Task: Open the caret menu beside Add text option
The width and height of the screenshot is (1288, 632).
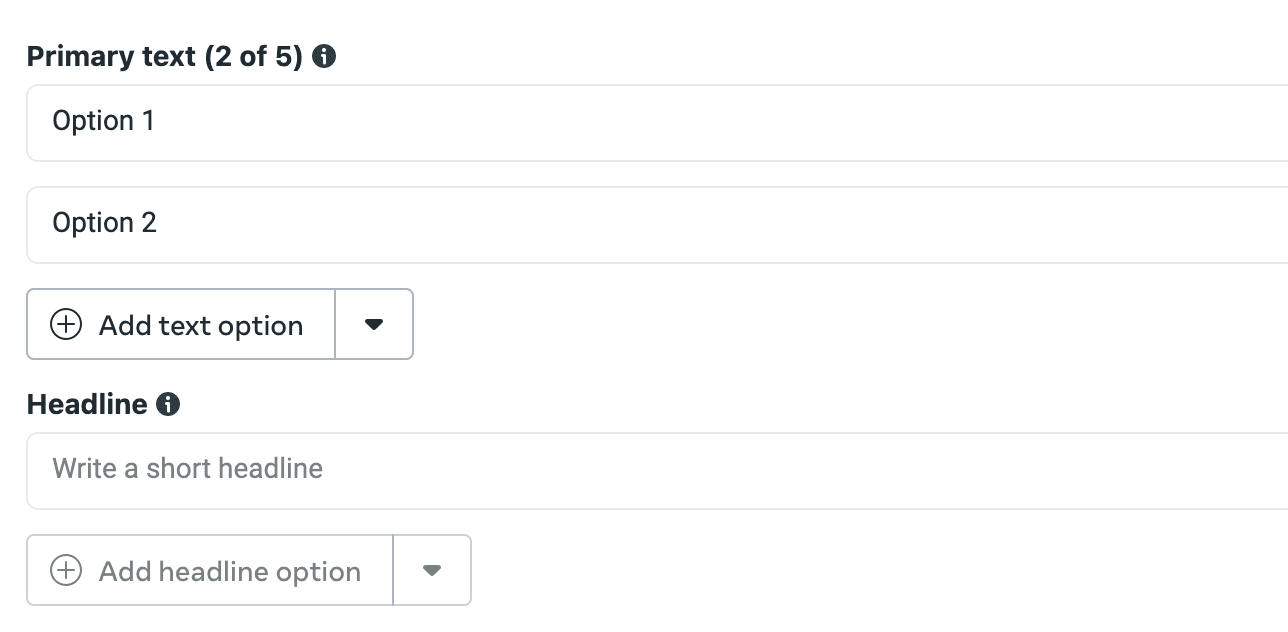Action: click(374, 324)
